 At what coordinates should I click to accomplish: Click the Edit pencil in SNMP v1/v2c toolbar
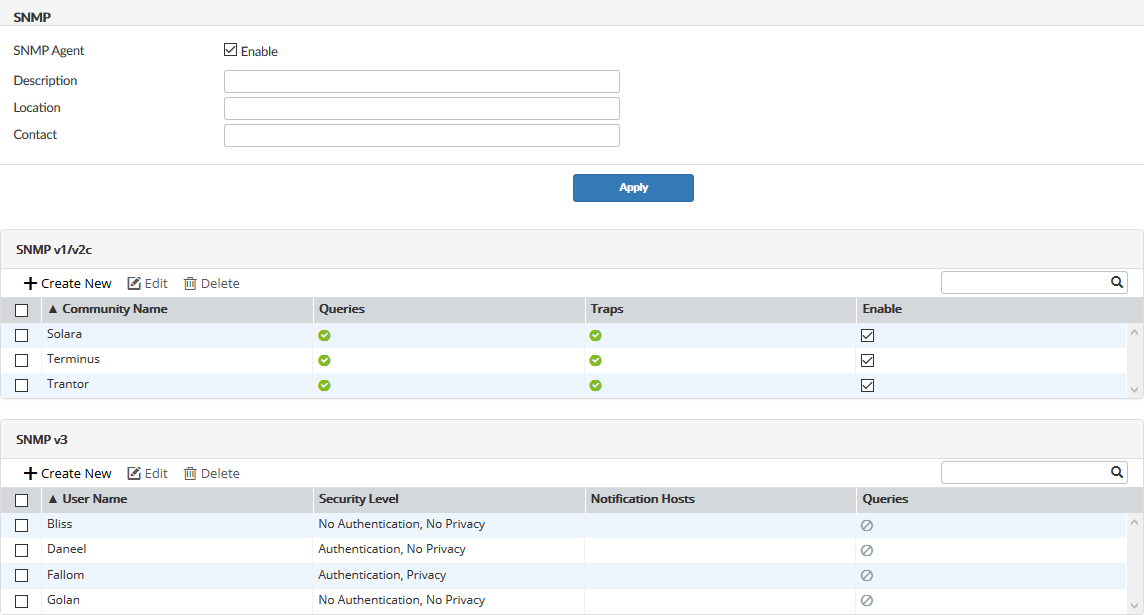[x=134, y=284]
